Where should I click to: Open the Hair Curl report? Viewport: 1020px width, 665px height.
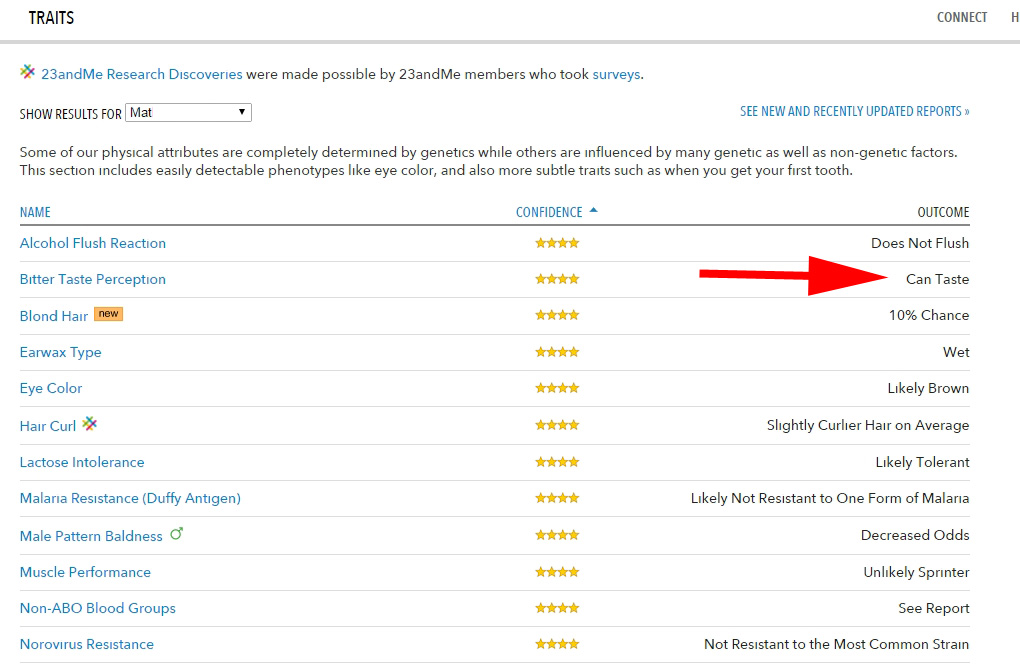pos(48,426)
